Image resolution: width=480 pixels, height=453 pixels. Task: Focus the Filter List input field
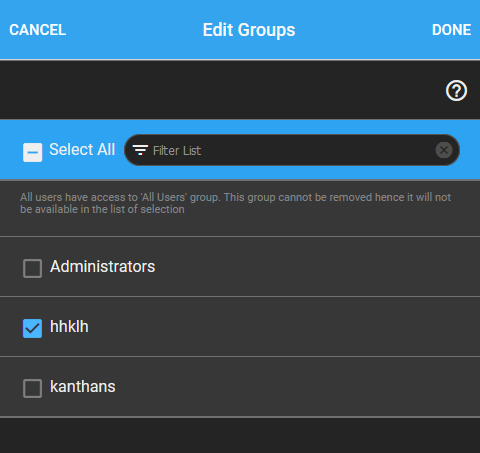tap(292, 150)
